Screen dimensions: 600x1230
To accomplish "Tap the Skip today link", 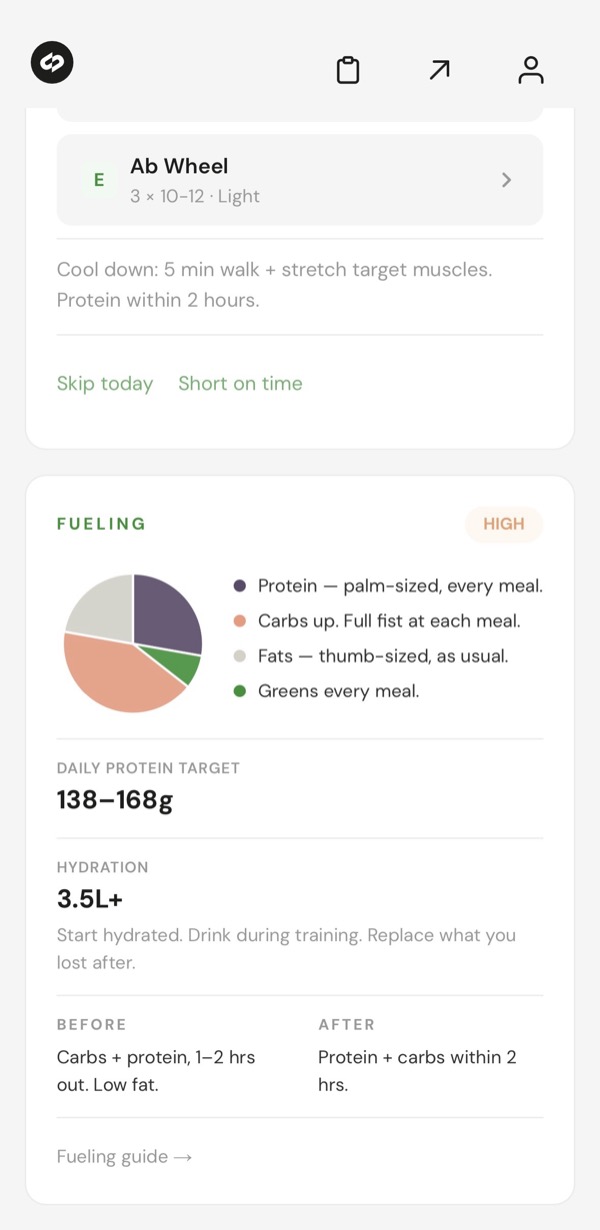I will (105, 383).
